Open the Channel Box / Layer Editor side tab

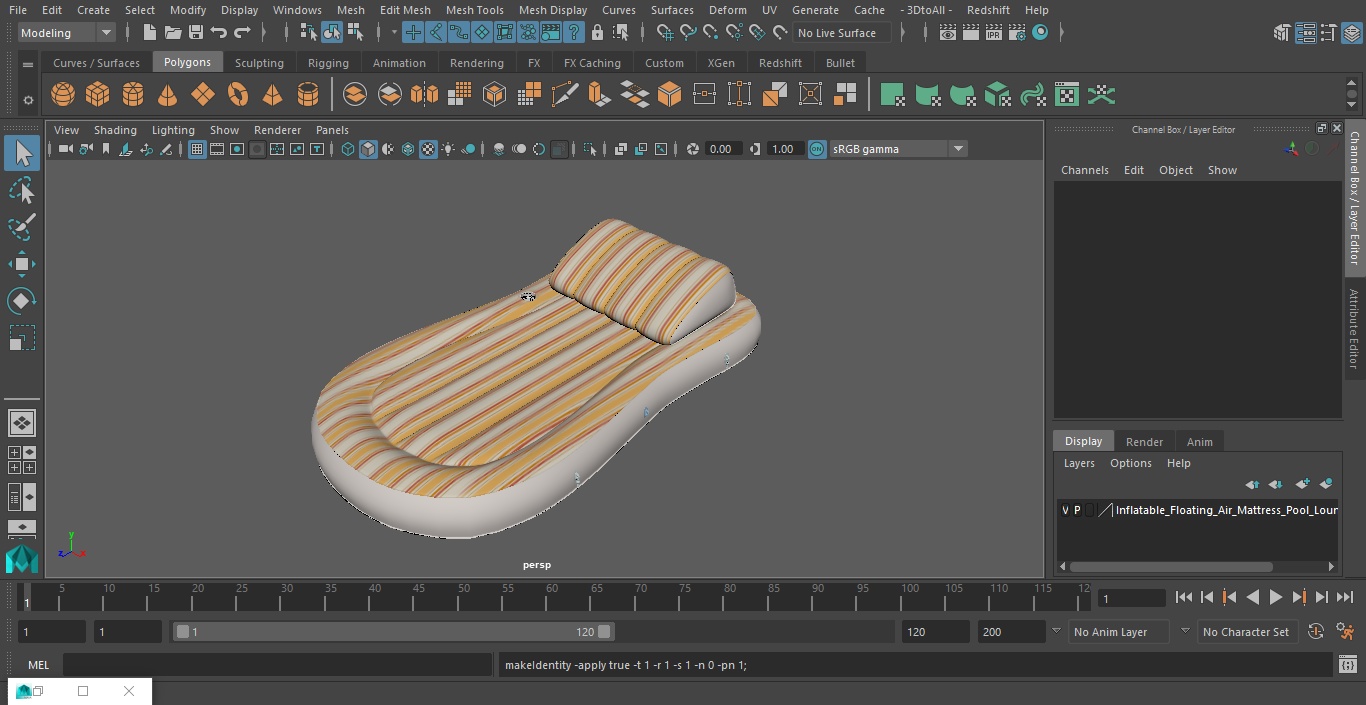[x=1354, y=196]
